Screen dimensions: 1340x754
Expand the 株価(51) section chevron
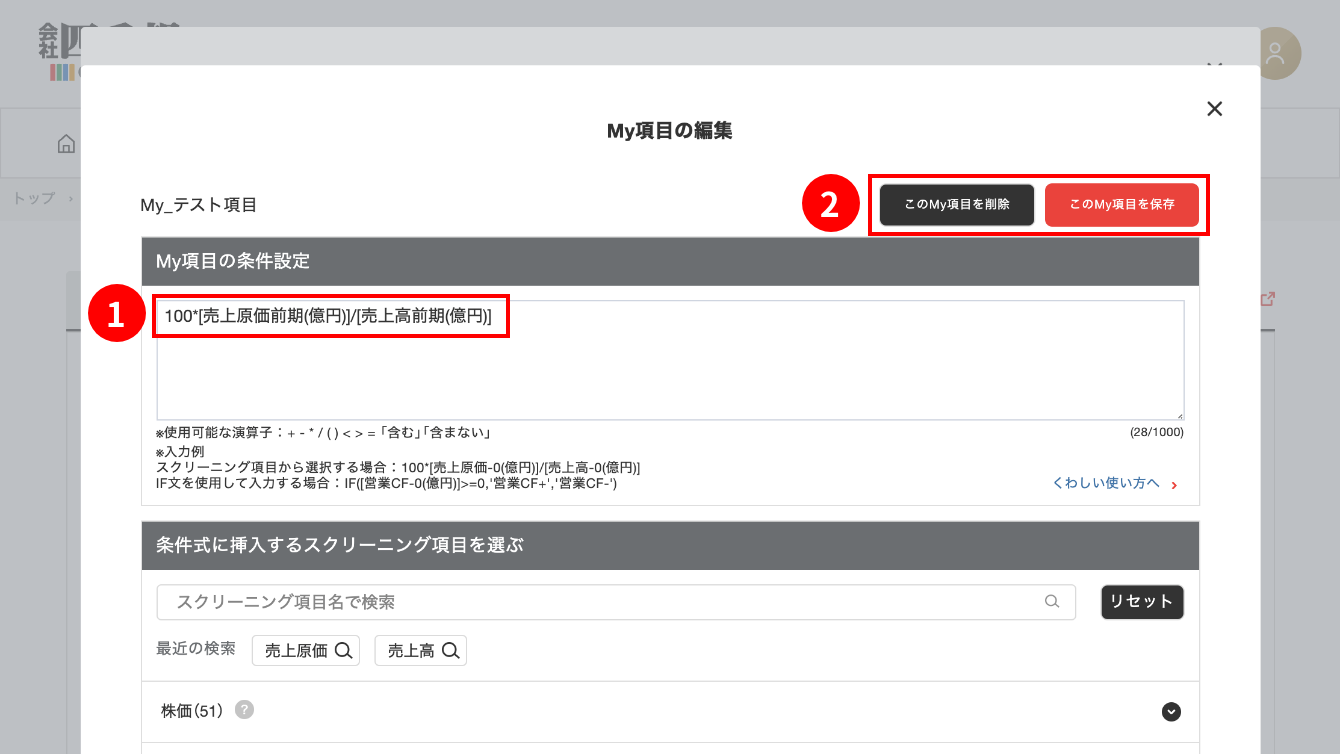[1171, 712]
